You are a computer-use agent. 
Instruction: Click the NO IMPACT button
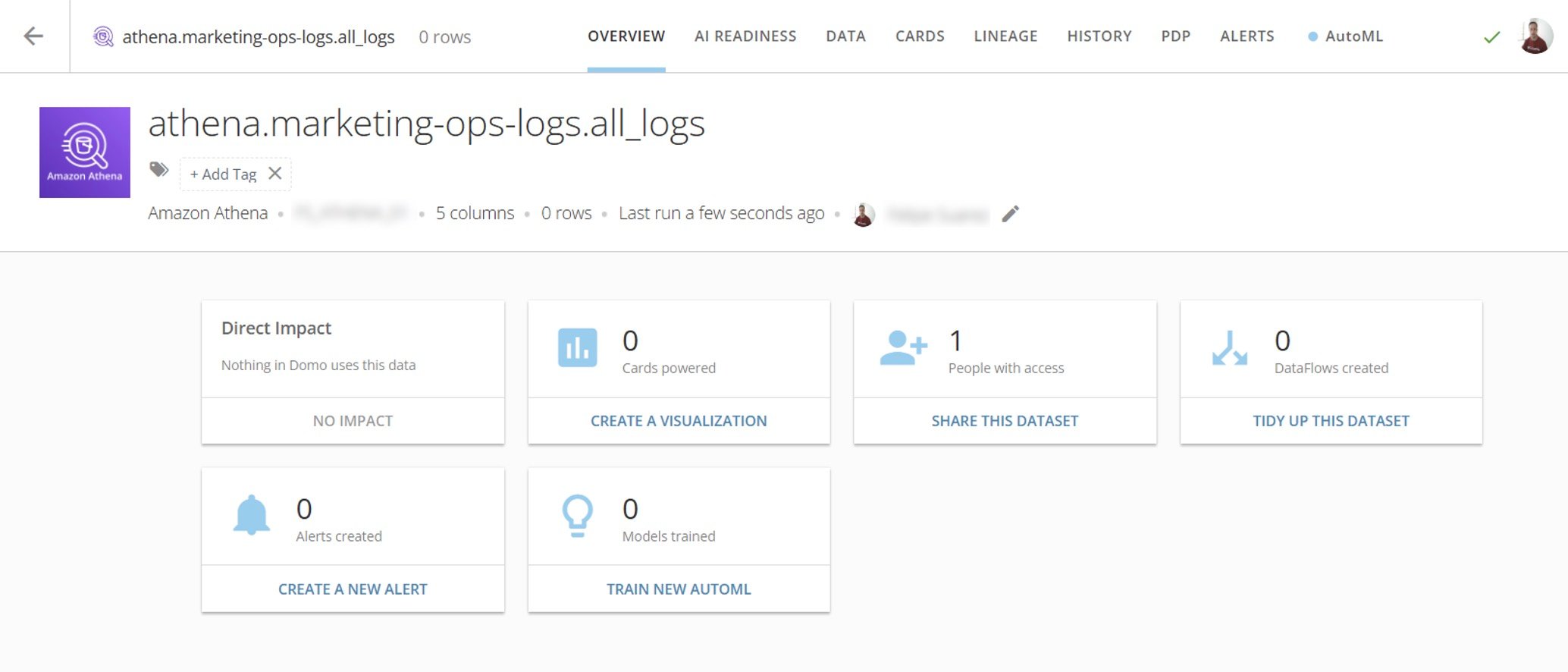353,421
